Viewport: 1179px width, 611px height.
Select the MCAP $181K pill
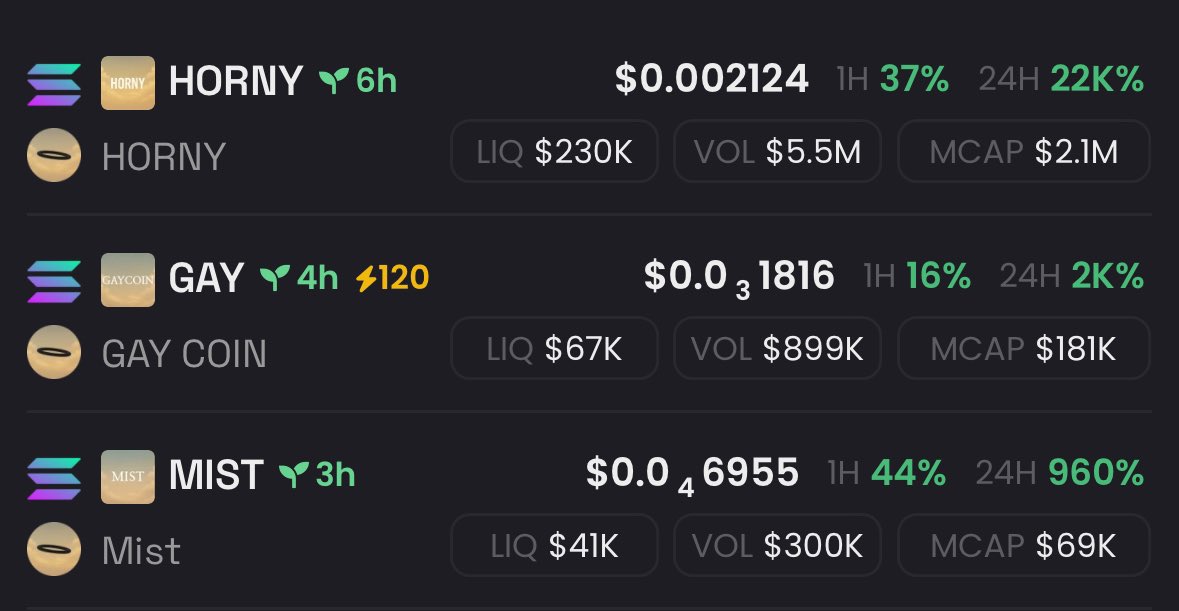1023,348
